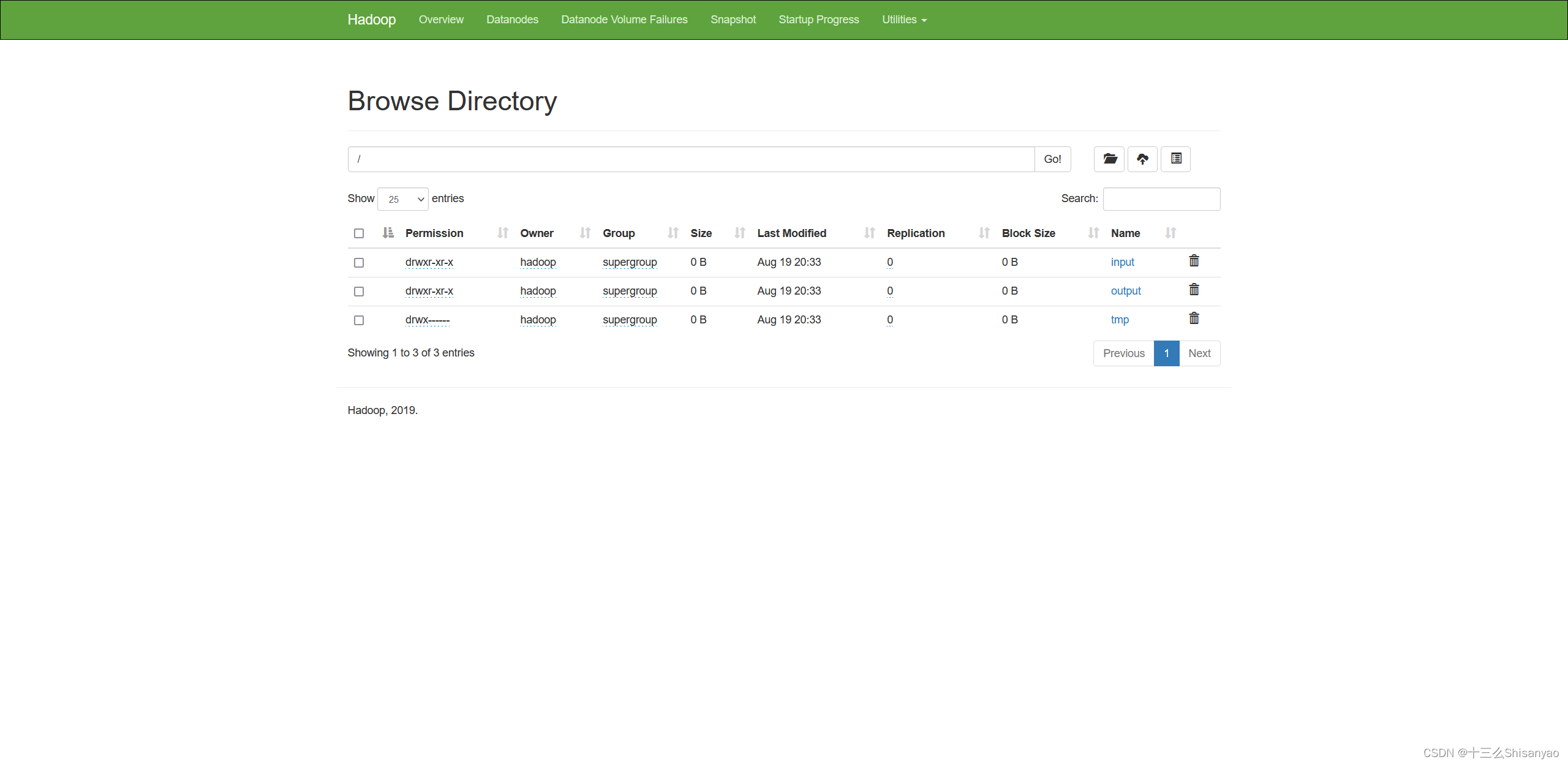Click replication value 0 in tmp row

[x=890, y=320]
